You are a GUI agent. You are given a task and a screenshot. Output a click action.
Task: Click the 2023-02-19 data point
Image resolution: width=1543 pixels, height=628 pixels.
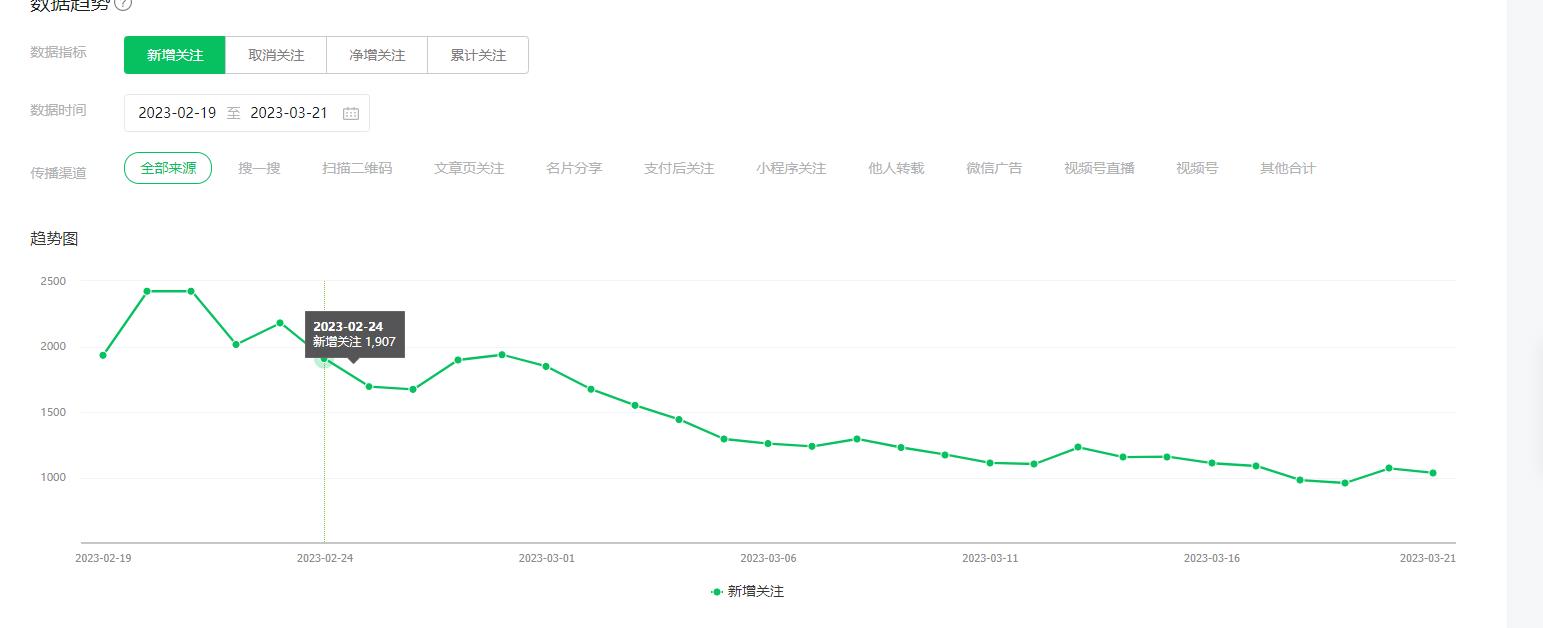point(103,355)
